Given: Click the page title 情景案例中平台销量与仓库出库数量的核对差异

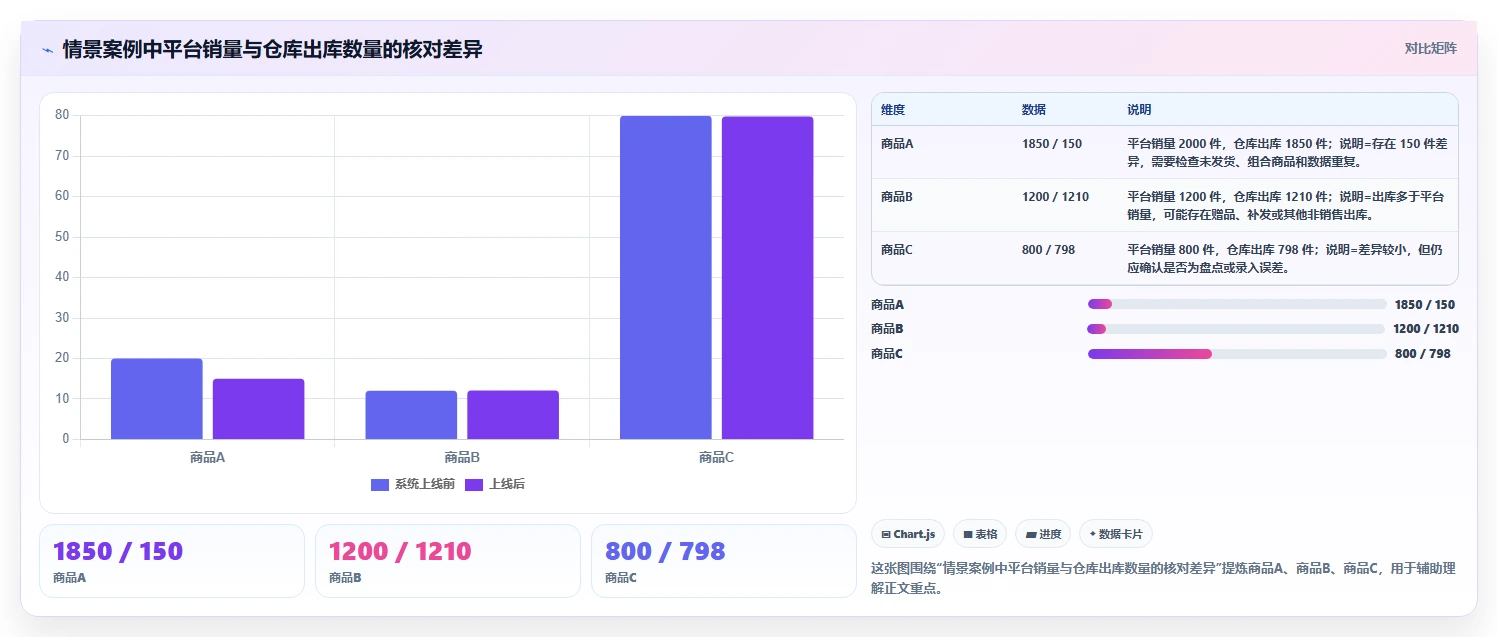Looking at the screenshot, I should tap(273, 49).
